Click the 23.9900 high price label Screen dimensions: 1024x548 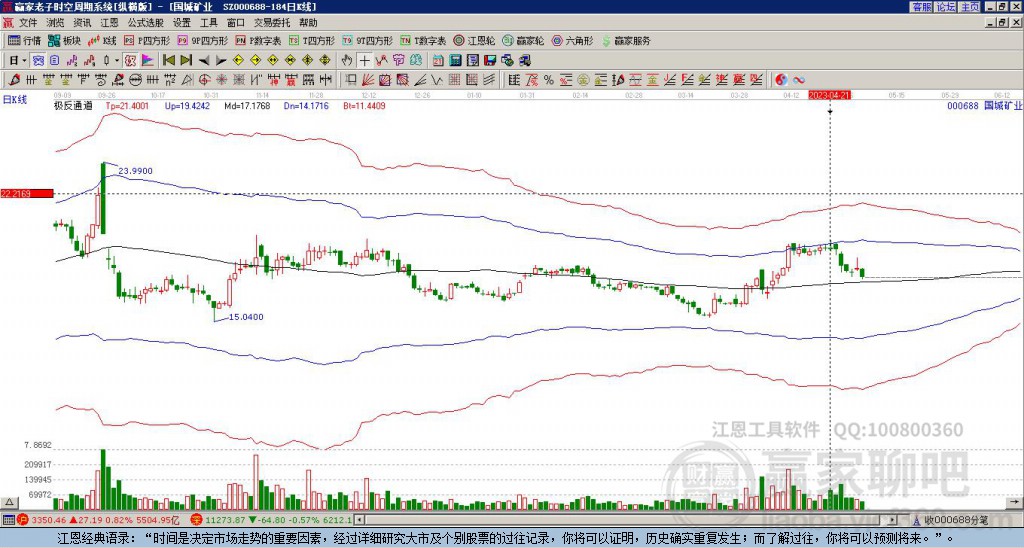pos(135,171)
